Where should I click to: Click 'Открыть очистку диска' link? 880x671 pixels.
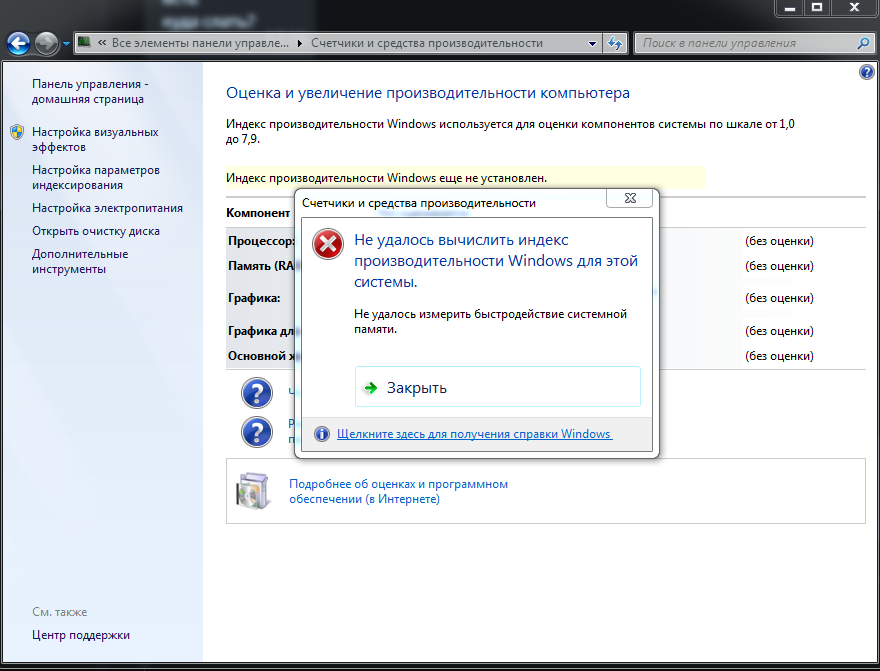(95, 231)
